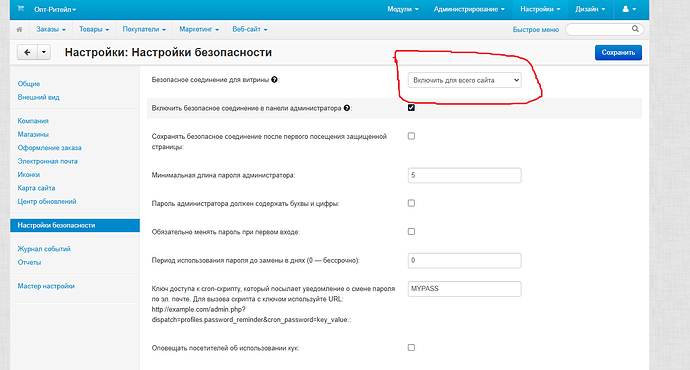Enable cookie usage notification for visitors
Image resolution: width=690 pixels, height=370 pixels.
pyautogui.click(x=411, y=348)
